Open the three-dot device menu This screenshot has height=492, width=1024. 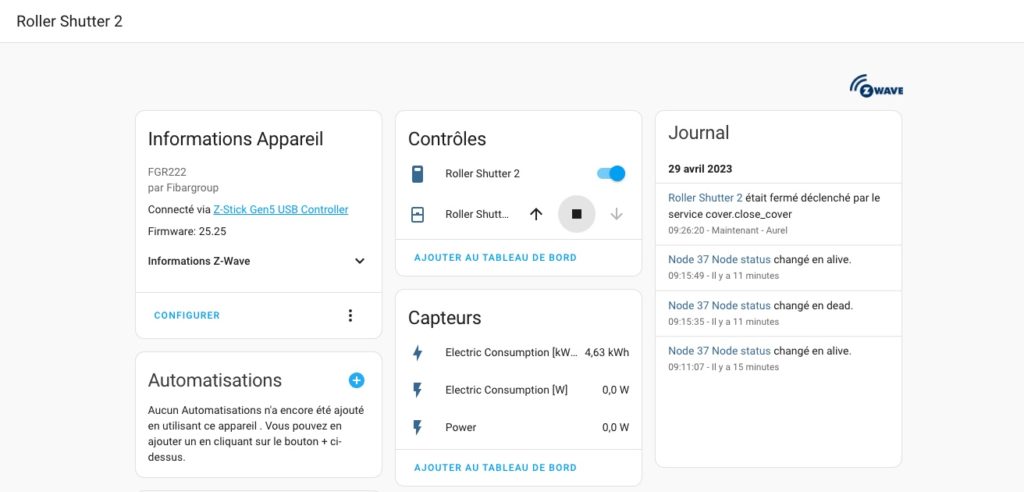pos(350,315)
